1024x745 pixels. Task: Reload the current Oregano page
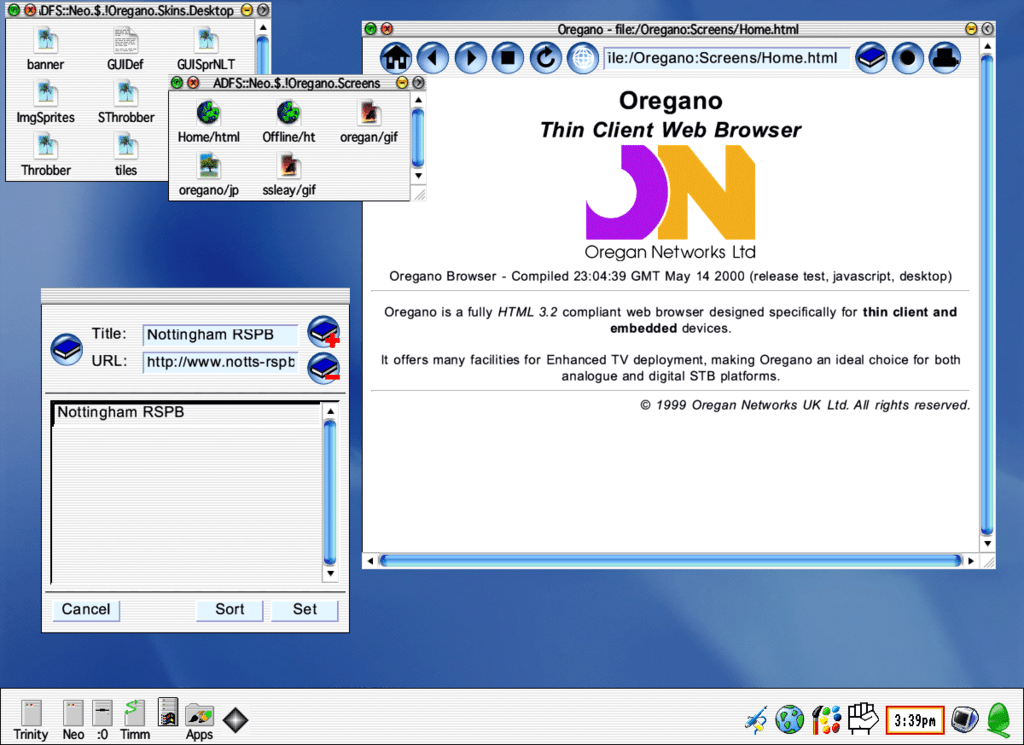coord(545,58)
